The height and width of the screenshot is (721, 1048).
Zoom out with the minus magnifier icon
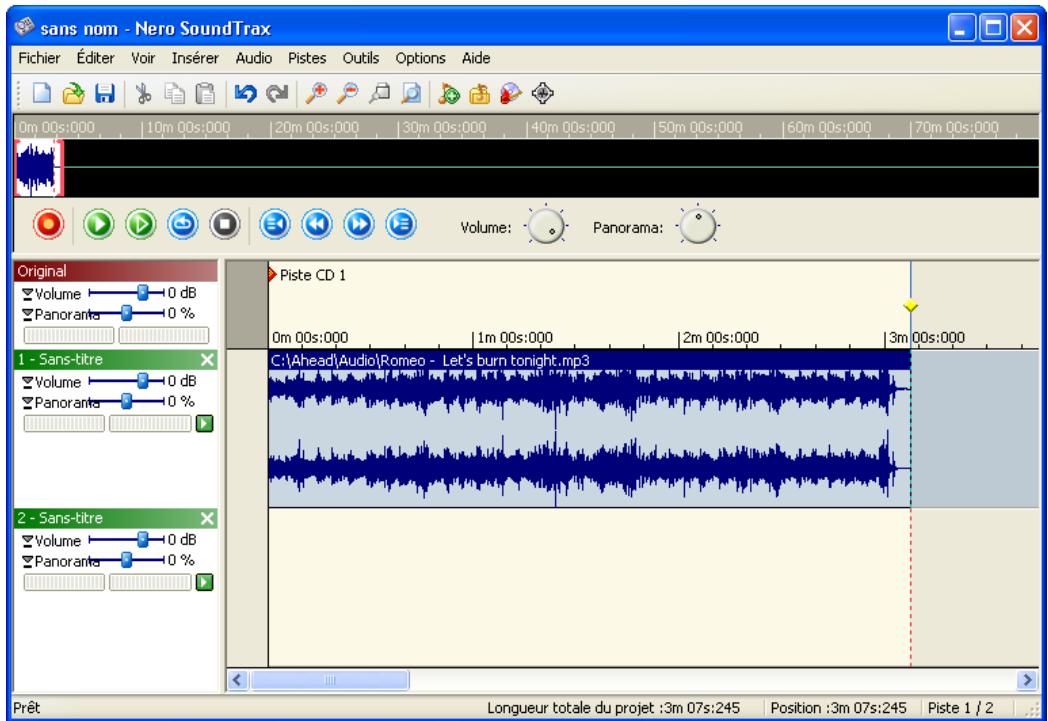(x=347, y=94)
